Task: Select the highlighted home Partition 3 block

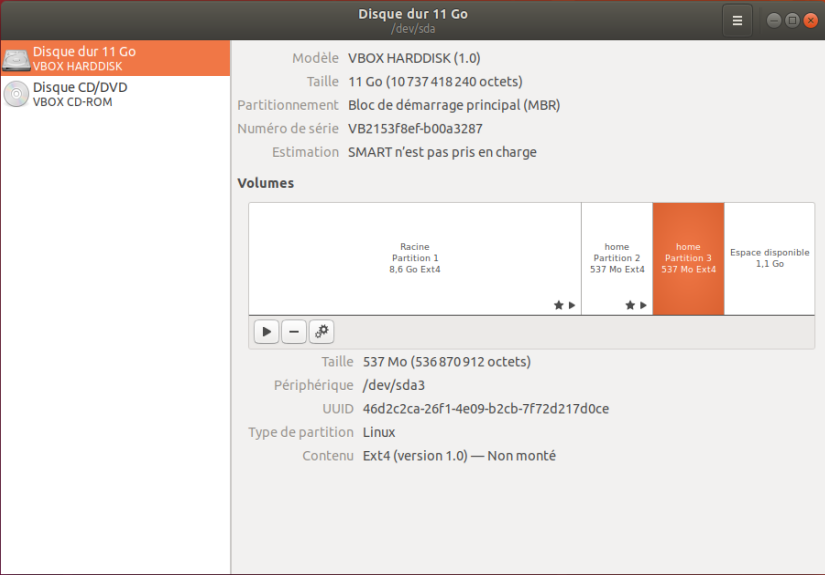Action: click(x=688, y=258)
